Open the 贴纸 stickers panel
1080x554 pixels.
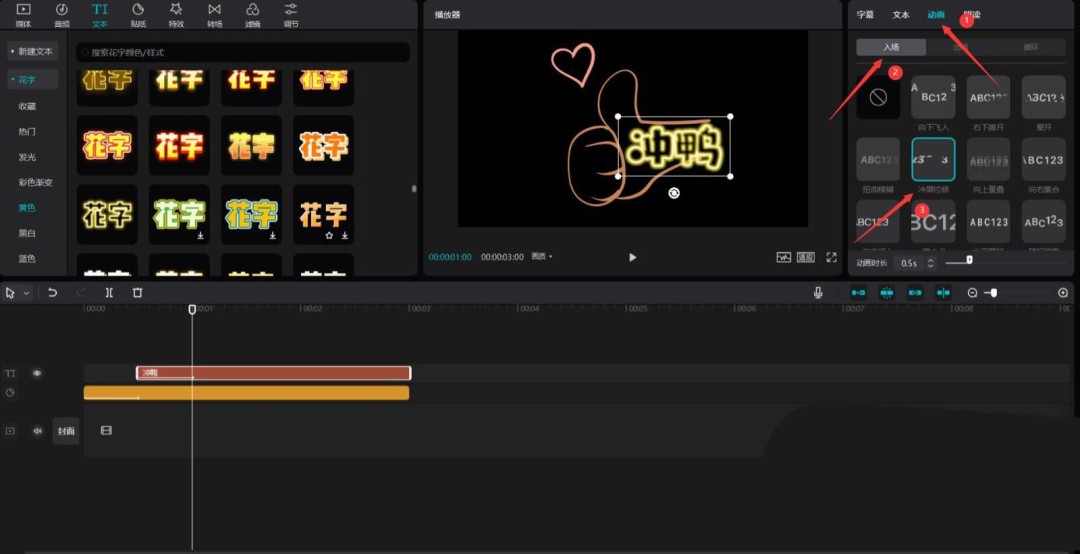138,14
